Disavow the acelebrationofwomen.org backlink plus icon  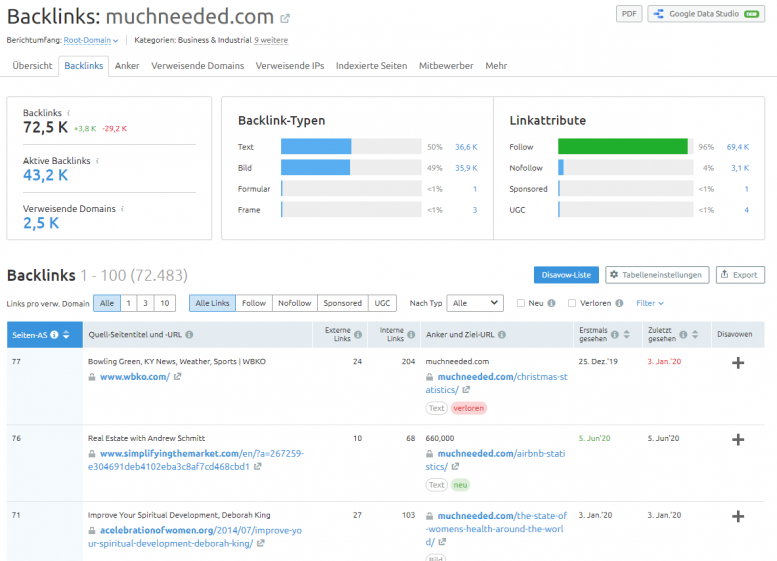coord(738,516)
